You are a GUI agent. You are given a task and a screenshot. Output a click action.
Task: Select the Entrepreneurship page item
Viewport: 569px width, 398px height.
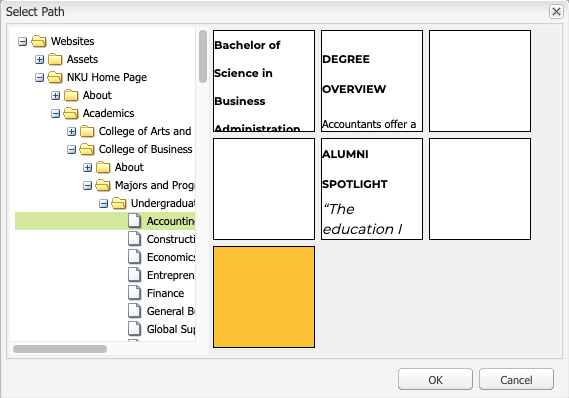coord(171,275)
